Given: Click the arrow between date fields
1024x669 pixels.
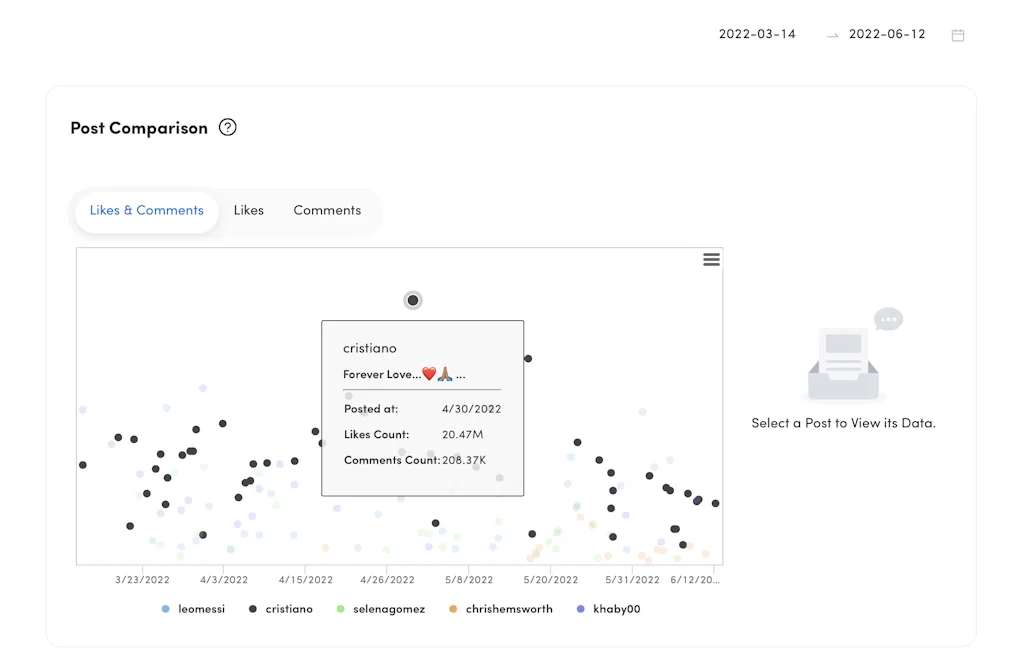Looking at the screenshot, I should pos(832,35).
